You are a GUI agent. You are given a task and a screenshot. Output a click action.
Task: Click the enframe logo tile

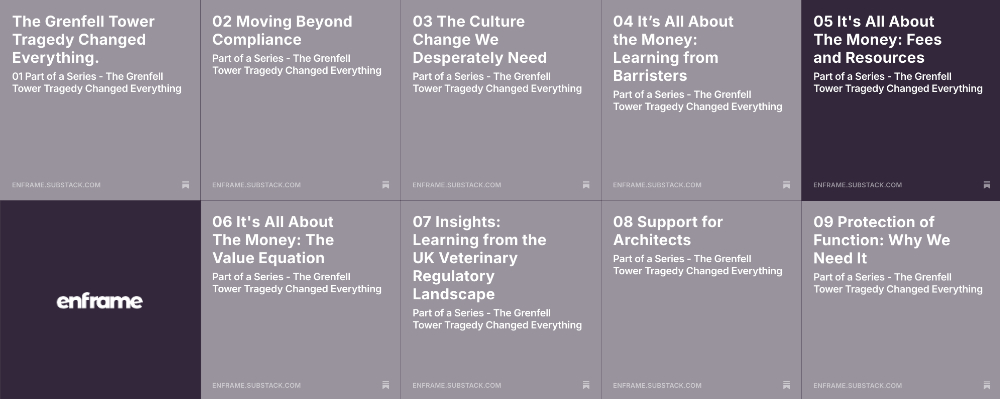tap(100, 300)
